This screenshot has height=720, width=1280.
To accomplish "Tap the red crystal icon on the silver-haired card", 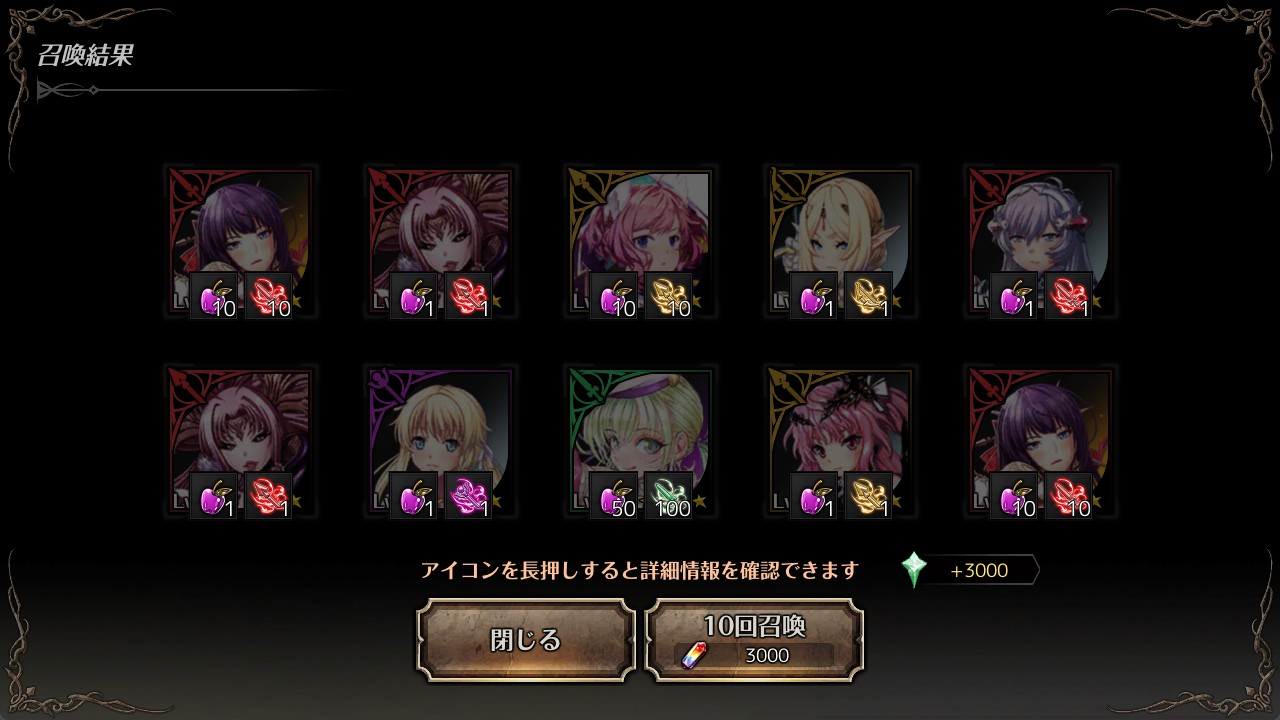I will 1069,296.
